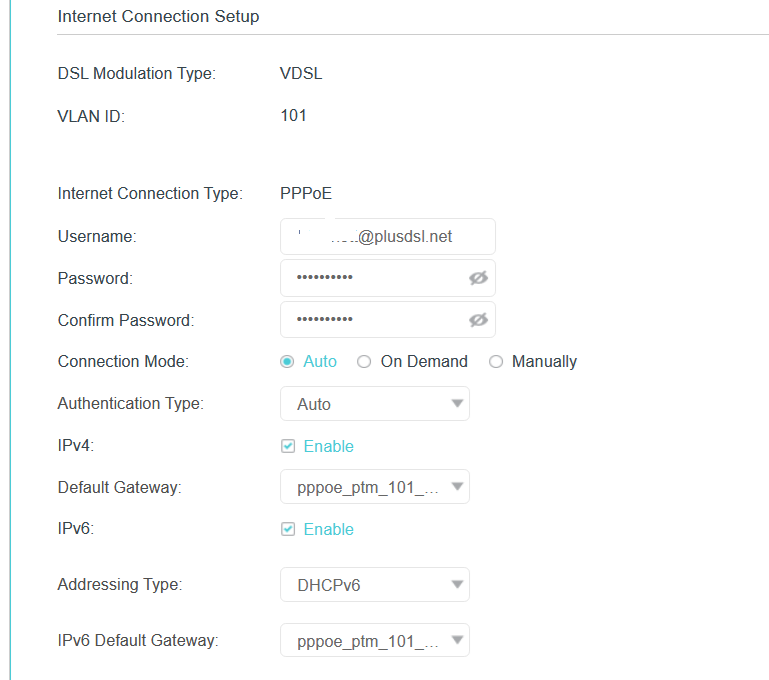This screenshot has width=769, height=680.
Task: Click the IPv6 Default Gateway arrow icon
Action: 457,641
